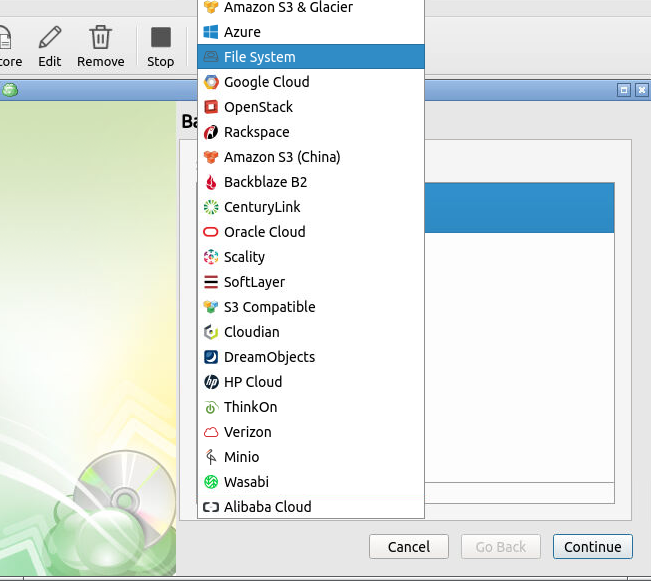Choose Azure storage option
This screenshot has height=581, width=651.
311,32
